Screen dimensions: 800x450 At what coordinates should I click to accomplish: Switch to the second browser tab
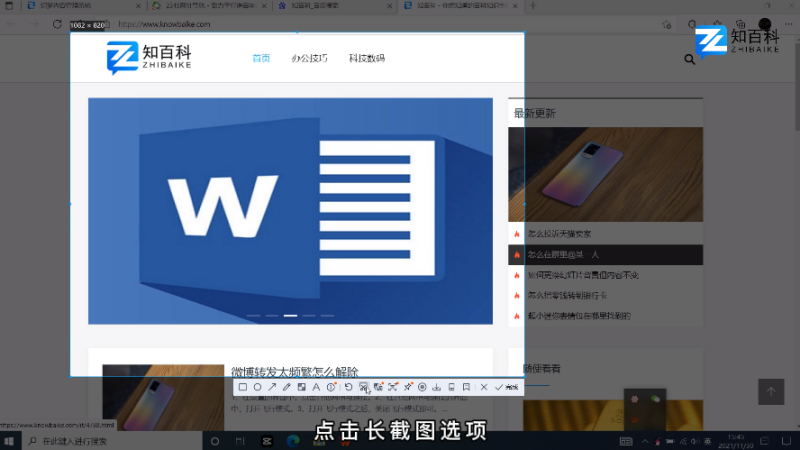click(x=209, y=6)
